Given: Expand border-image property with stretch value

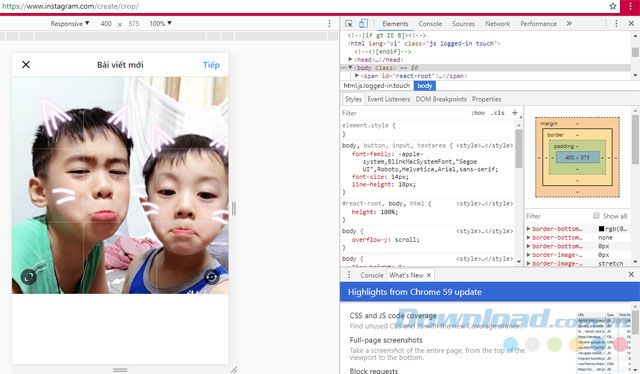Looking at the screenshot, I should coord(529,263).
